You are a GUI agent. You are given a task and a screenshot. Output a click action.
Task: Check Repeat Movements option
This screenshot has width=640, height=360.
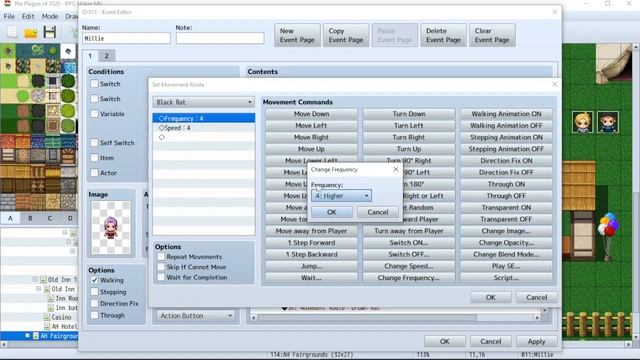click(x=161, y=257)
